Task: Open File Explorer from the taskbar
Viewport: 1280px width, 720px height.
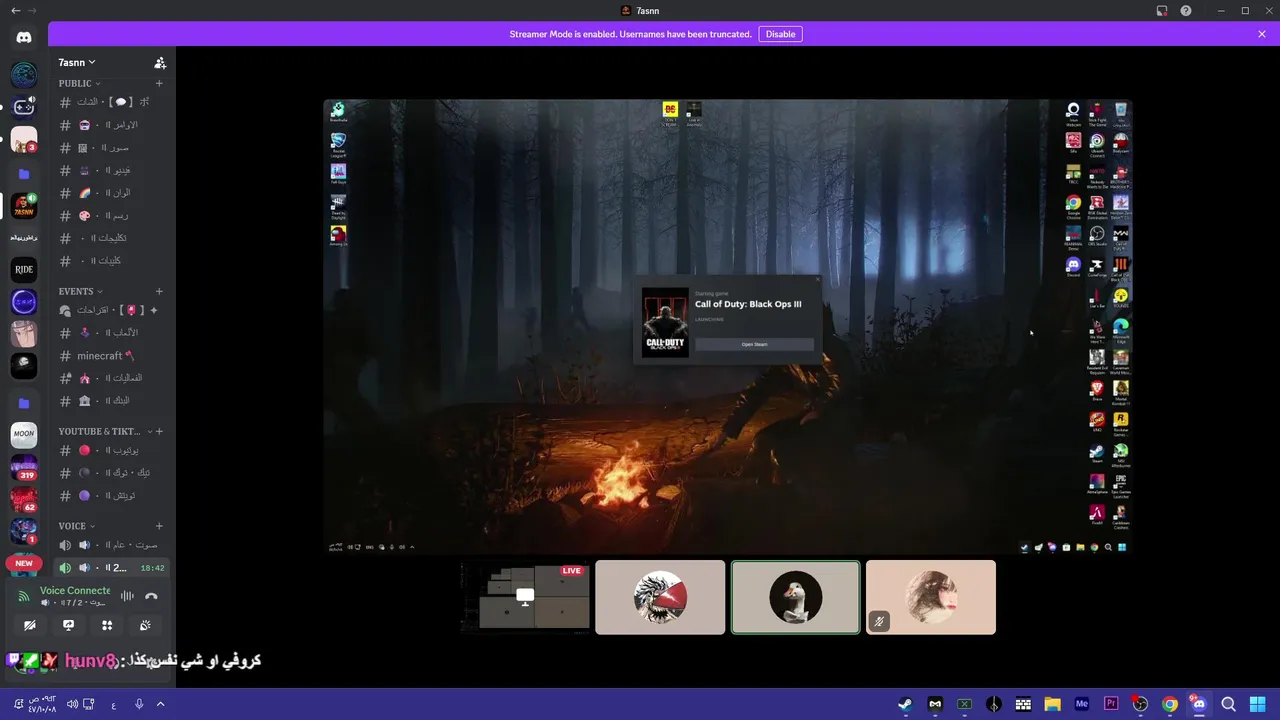Action: click(x=1052, y=704)
